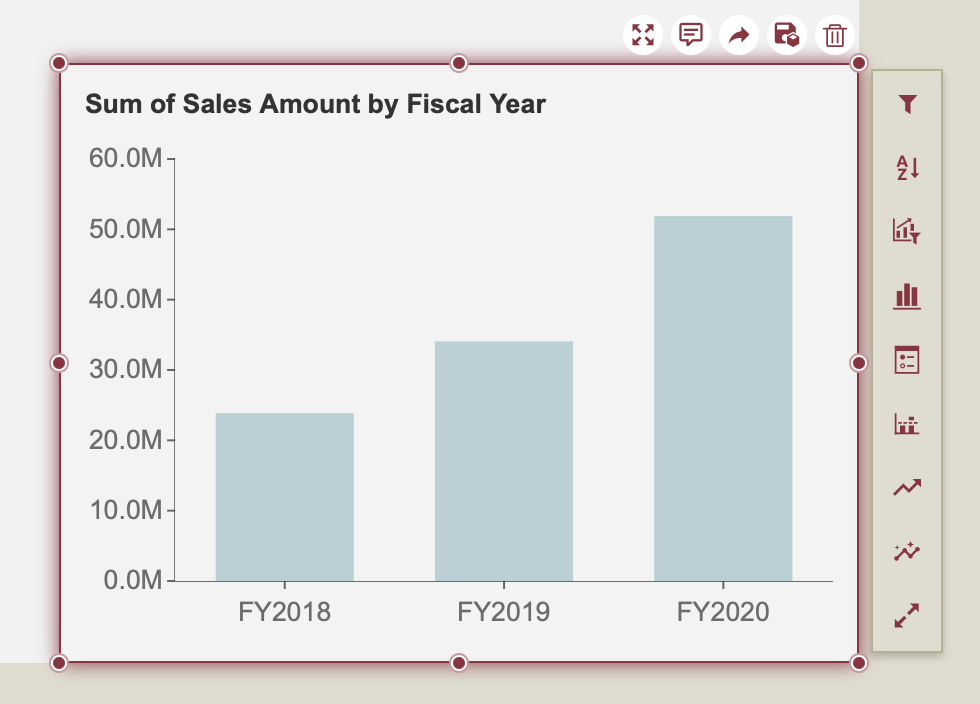The width and height of the screenshot is (980, 704).
Task: Click the A-Z sort icon
Action: pyautogui.click(x=907, y=168)
